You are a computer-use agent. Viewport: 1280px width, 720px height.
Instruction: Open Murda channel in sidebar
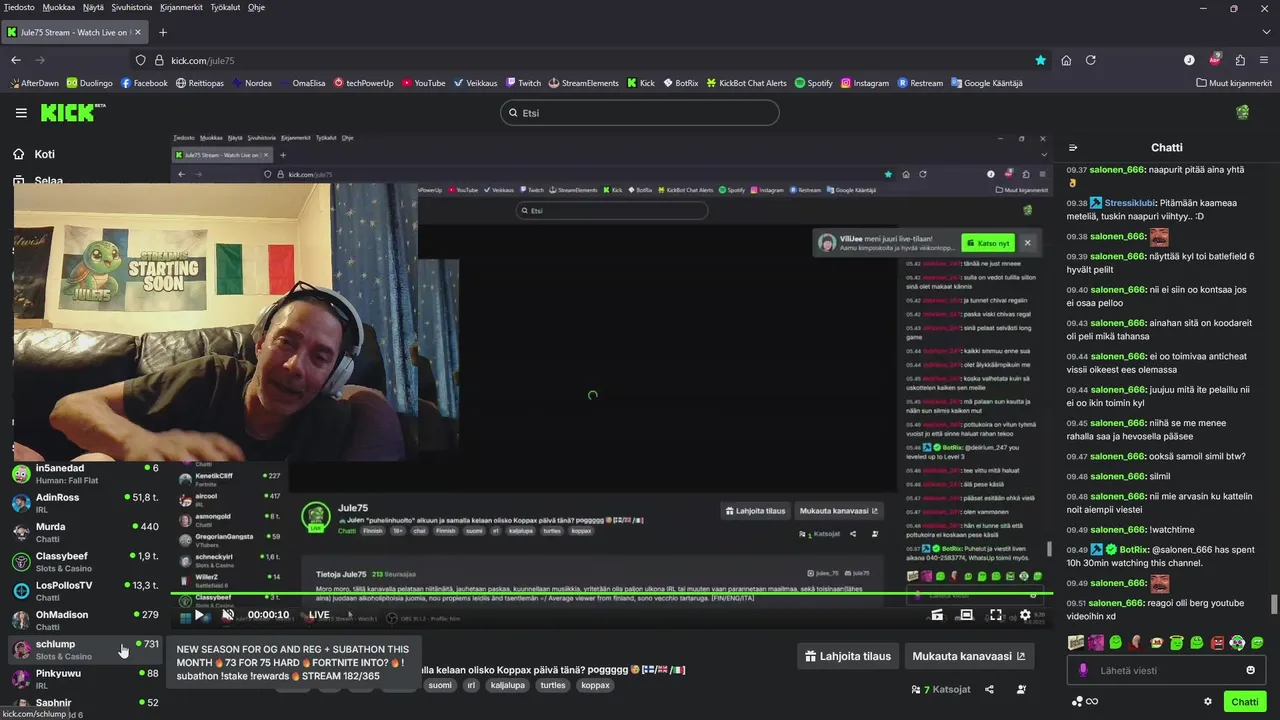coord(85,532)
